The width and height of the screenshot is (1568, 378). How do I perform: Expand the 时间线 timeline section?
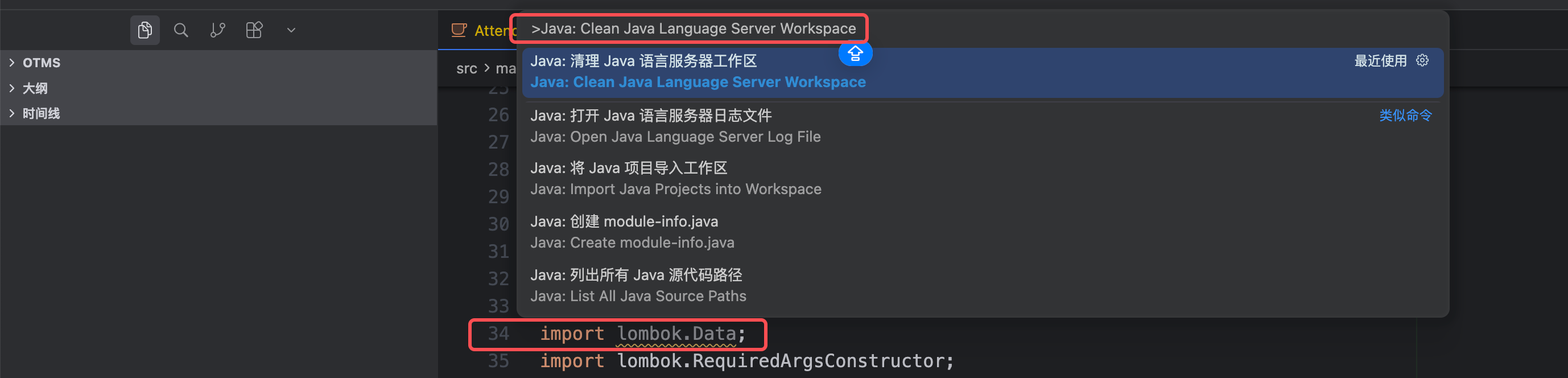coord(218,113)
